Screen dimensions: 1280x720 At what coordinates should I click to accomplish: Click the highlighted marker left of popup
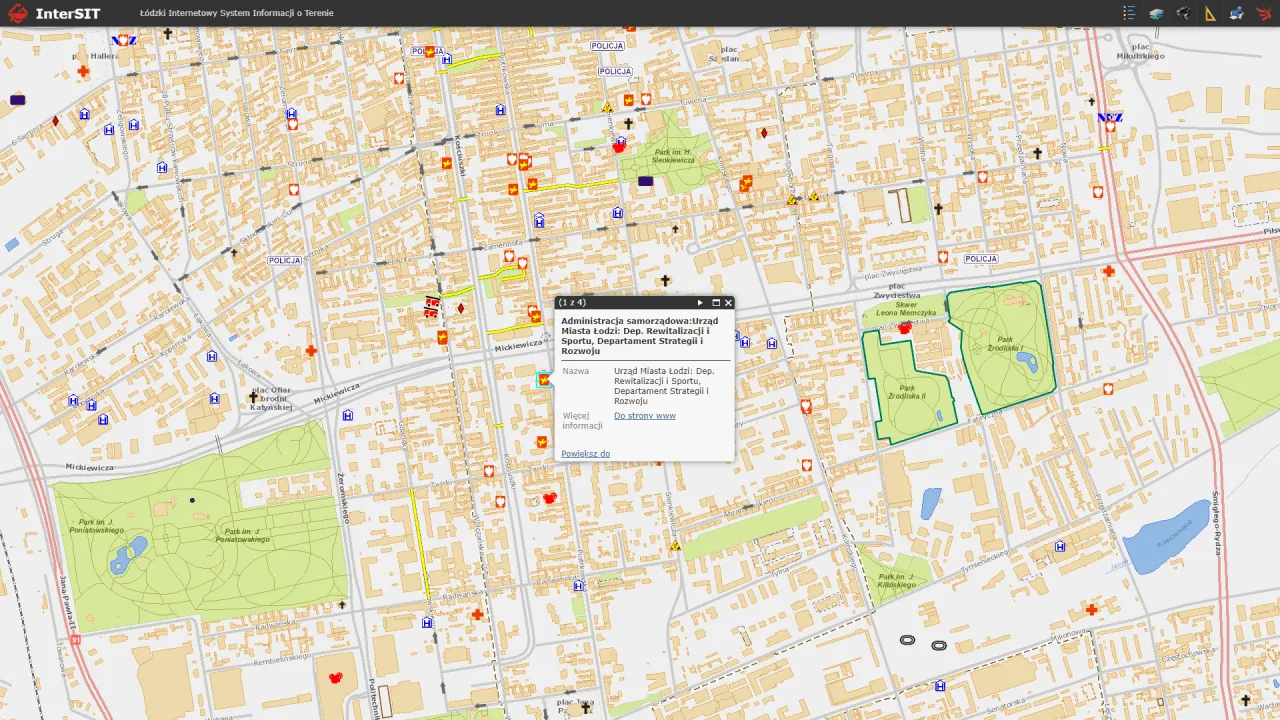[x=544, y=379]
